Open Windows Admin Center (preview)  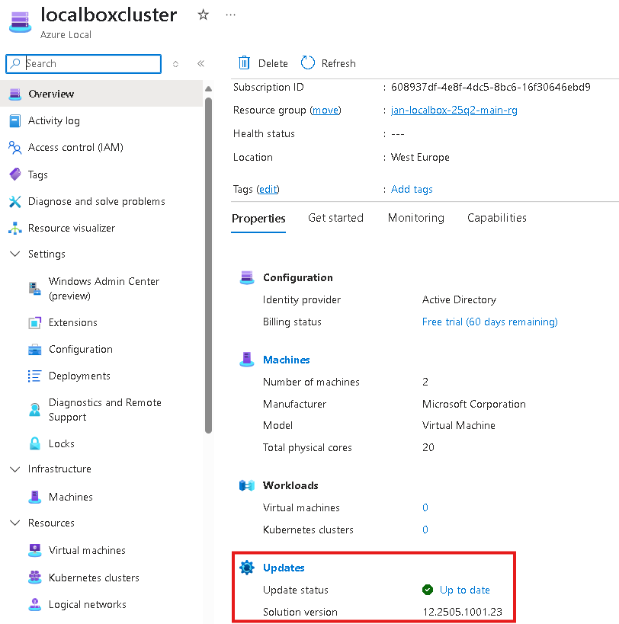click(x=103, y=288)
